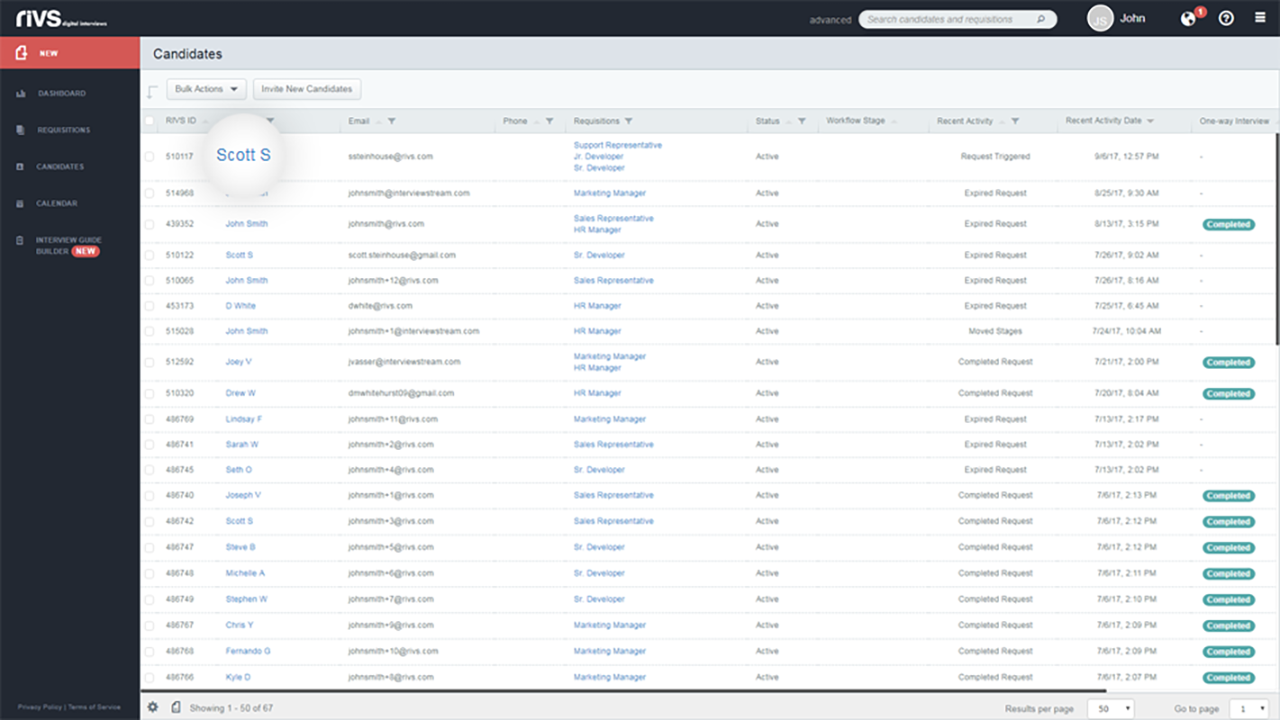Click the vertical scrollbar on right edge
The width and height of the screenshot is (1280, 720).
click(1277, 240)
